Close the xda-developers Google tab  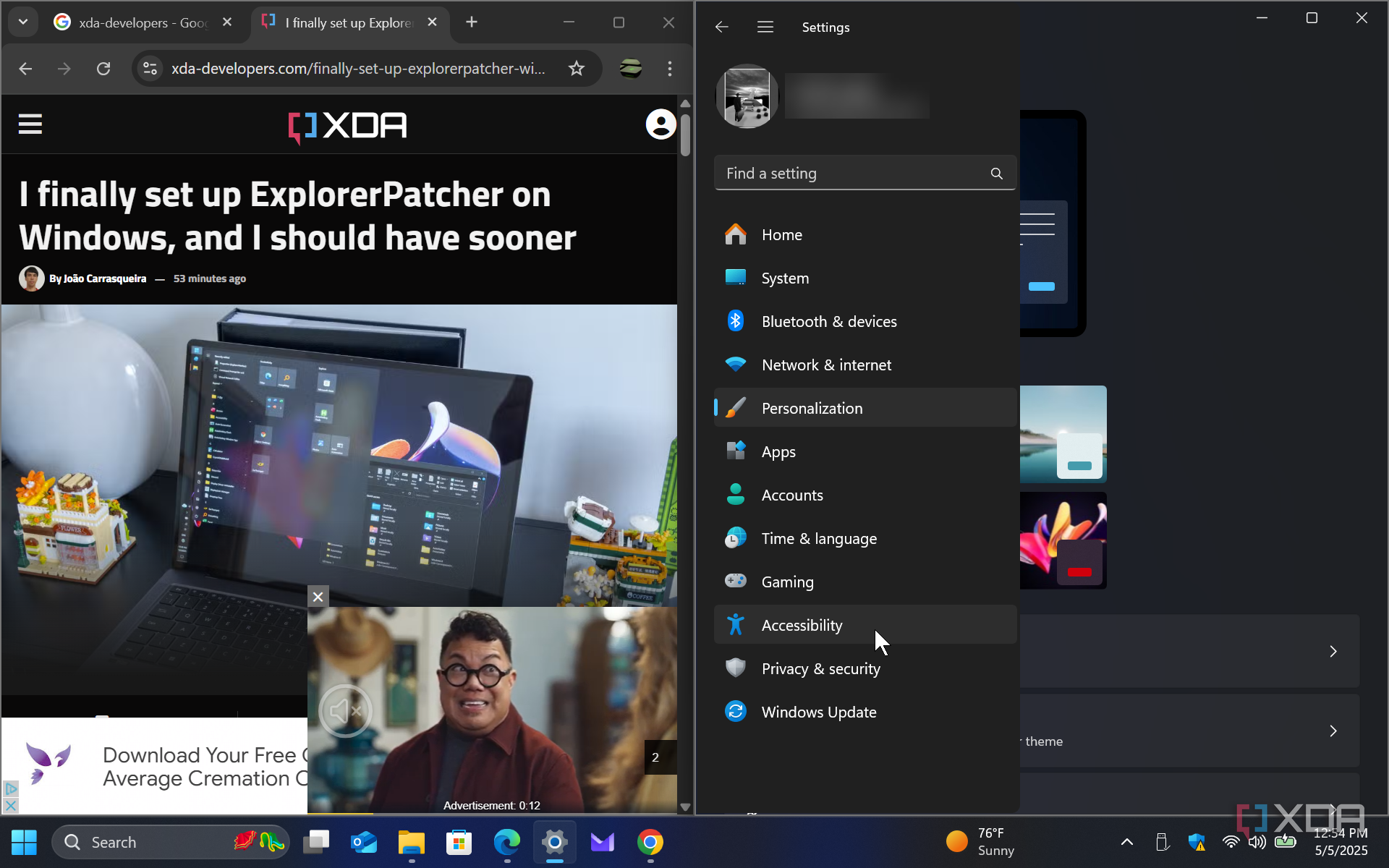coord(227,22)
